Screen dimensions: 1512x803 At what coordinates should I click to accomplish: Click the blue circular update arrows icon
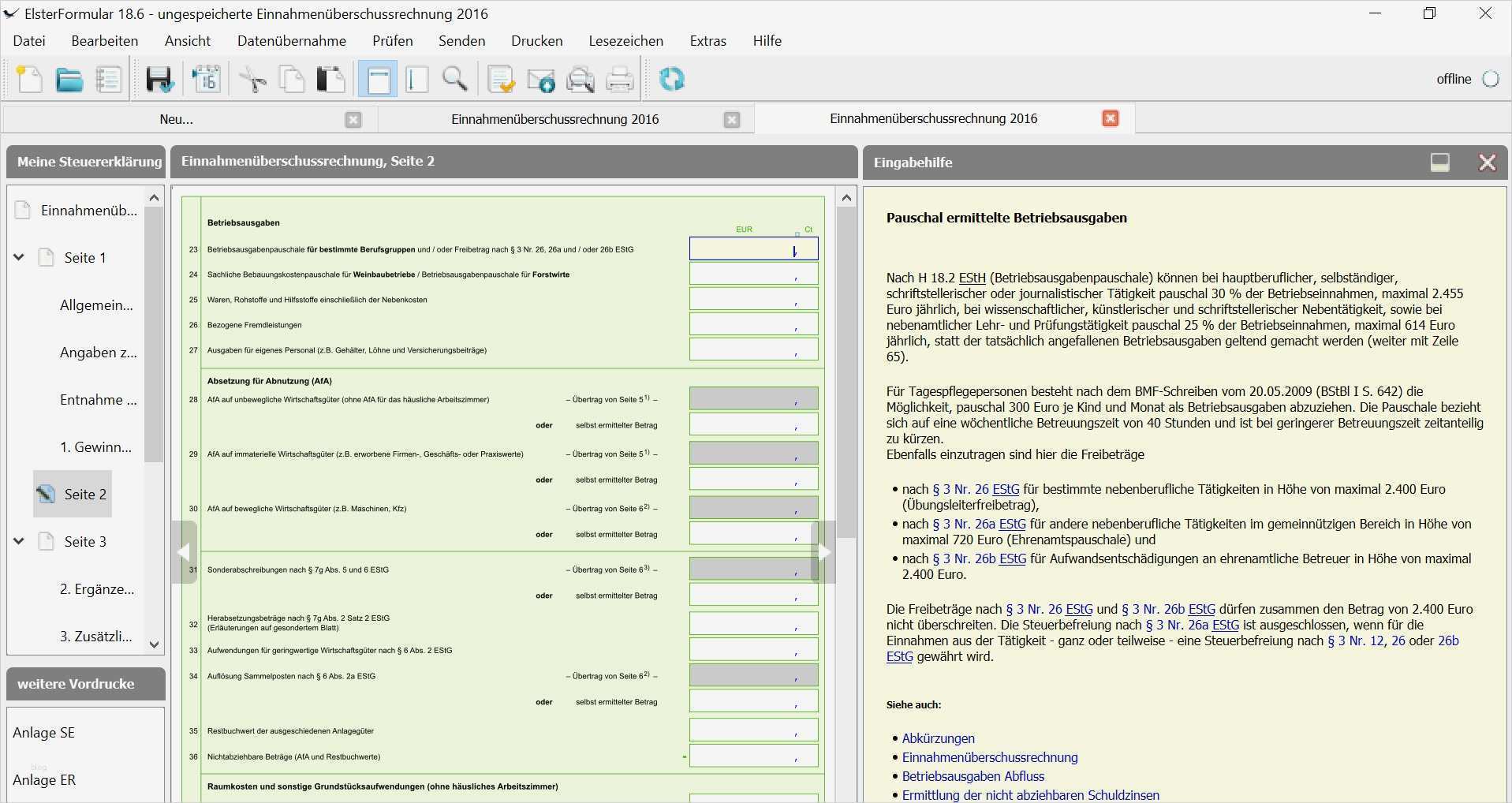click(671, 80)
